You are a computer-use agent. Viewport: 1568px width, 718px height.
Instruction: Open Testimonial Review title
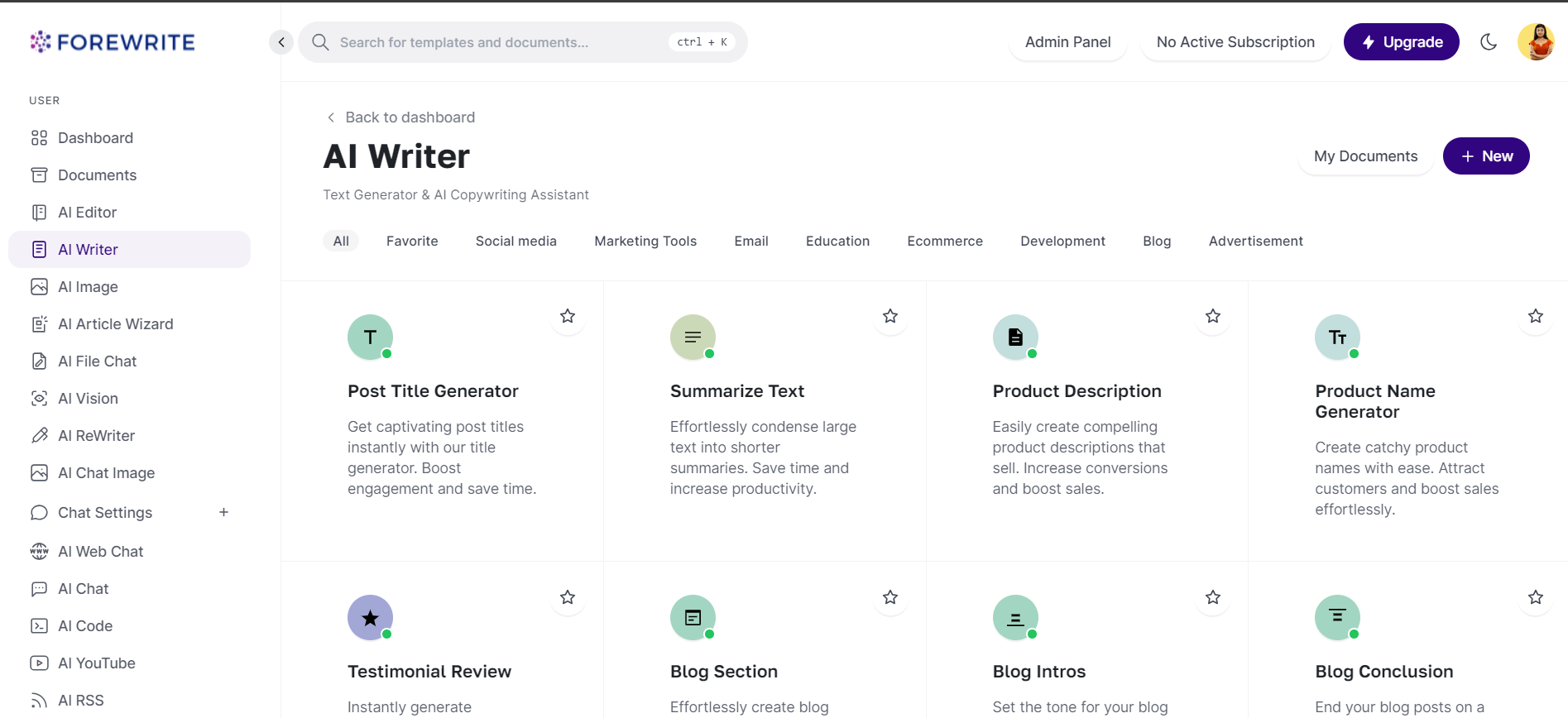coord(429,672)
